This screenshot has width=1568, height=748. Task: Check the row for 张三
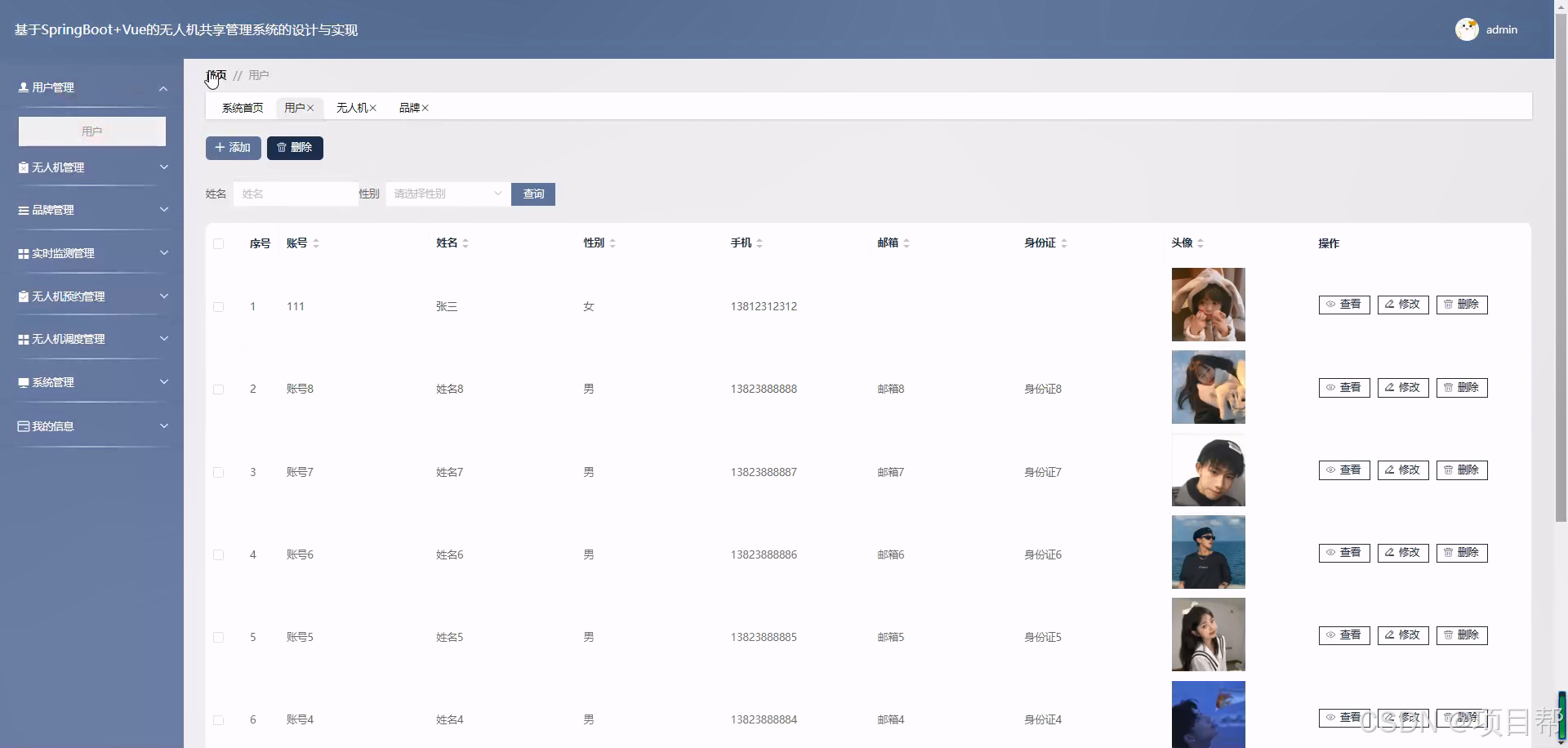point(218,307)
